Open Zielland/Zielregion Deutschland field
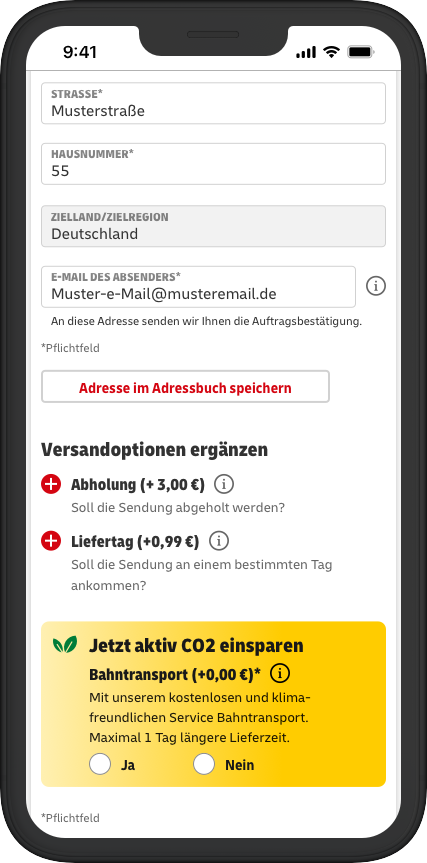The width and height of the screenshot is (427, 863). (x=214, y=226)
